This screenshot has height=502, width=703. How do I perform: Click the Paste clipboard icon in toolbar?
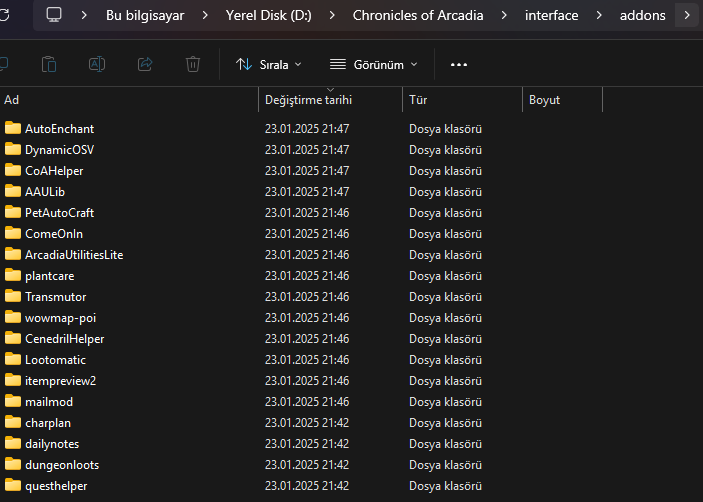[x=49, y=64]
